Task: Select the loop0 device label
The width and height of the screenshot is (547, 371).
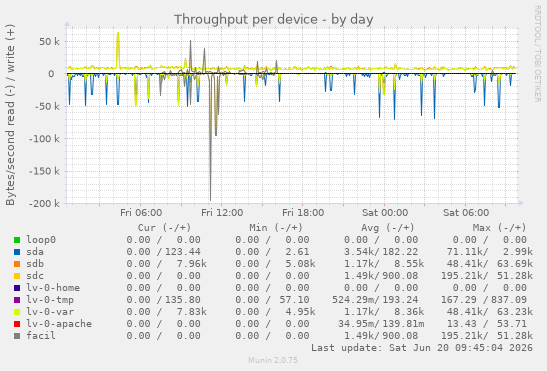Action: click(x=41, y=240)
